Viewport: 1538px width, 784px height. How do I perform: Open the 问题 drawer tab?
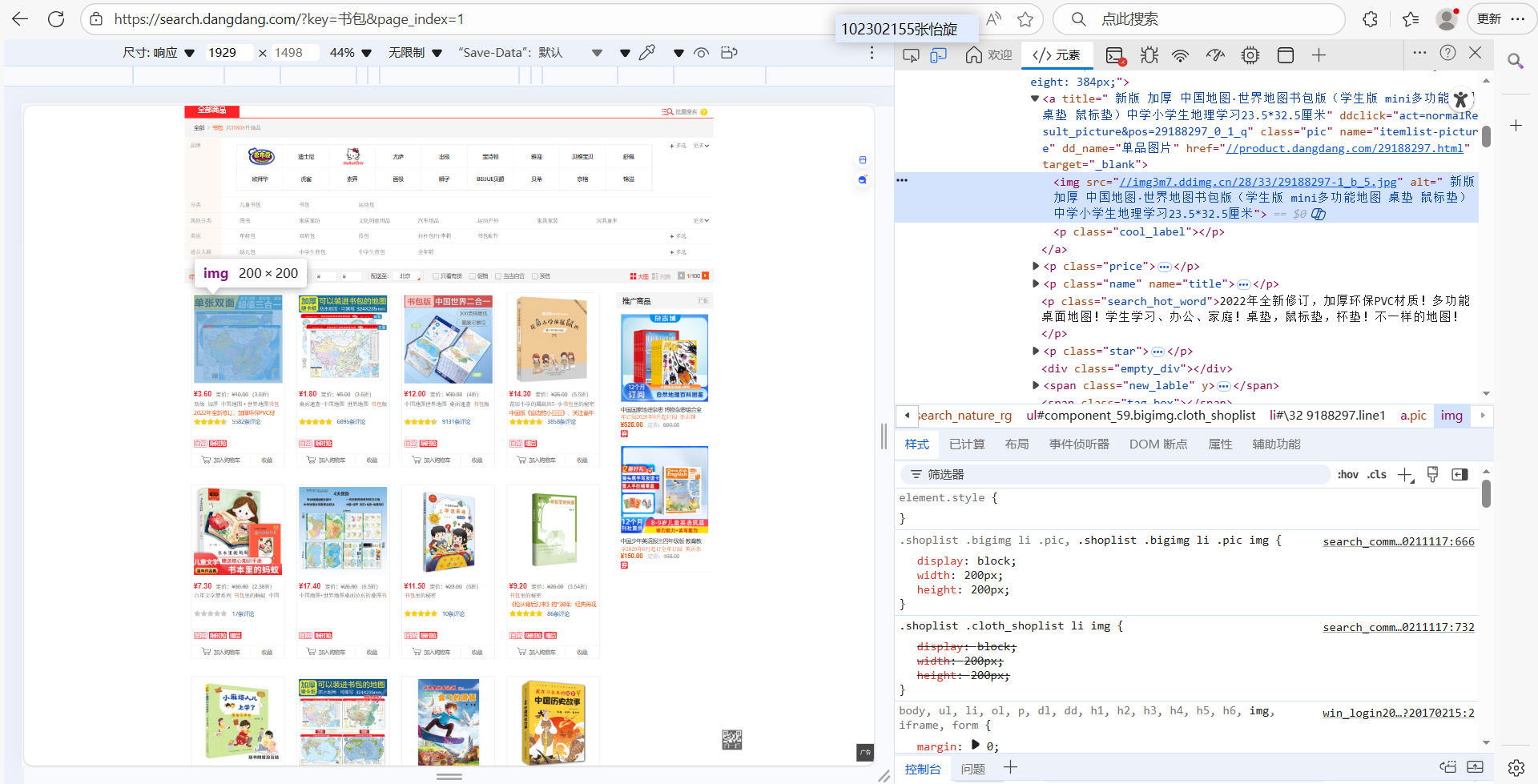pyautogui.click(x=973, y=769)
